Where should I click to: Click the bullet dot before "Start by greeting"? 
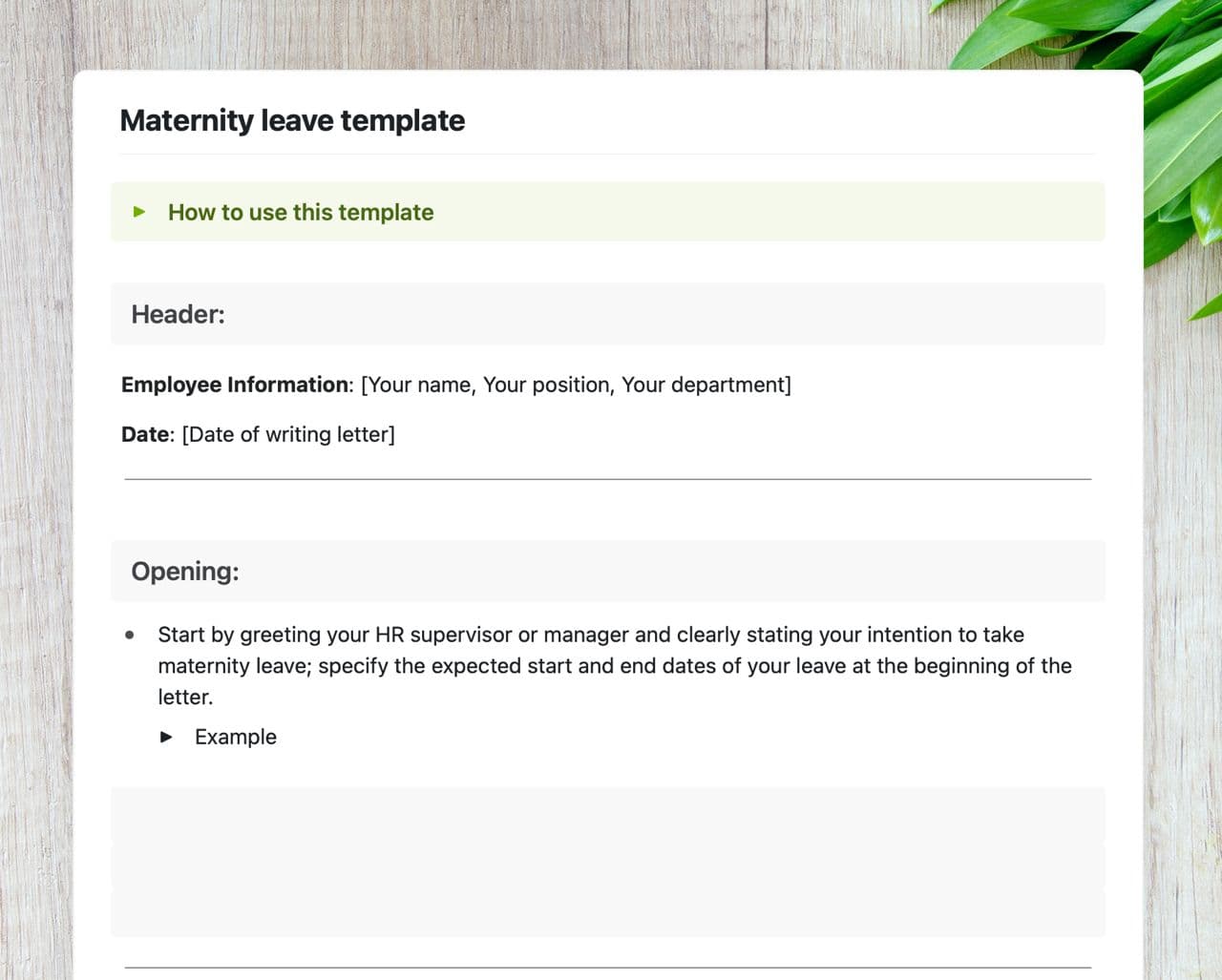130,635
